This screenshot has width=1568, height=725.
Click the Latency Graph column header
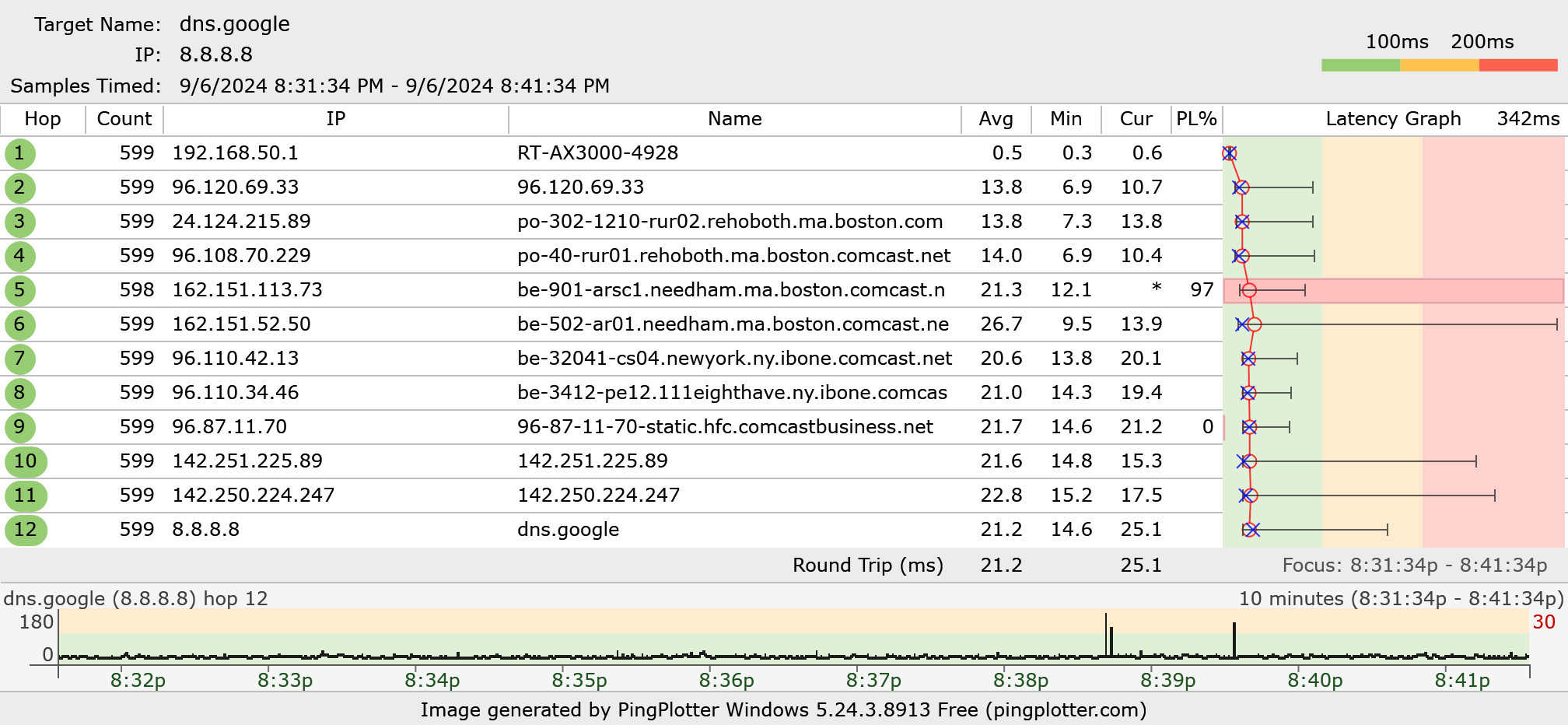coord(1393,119)
